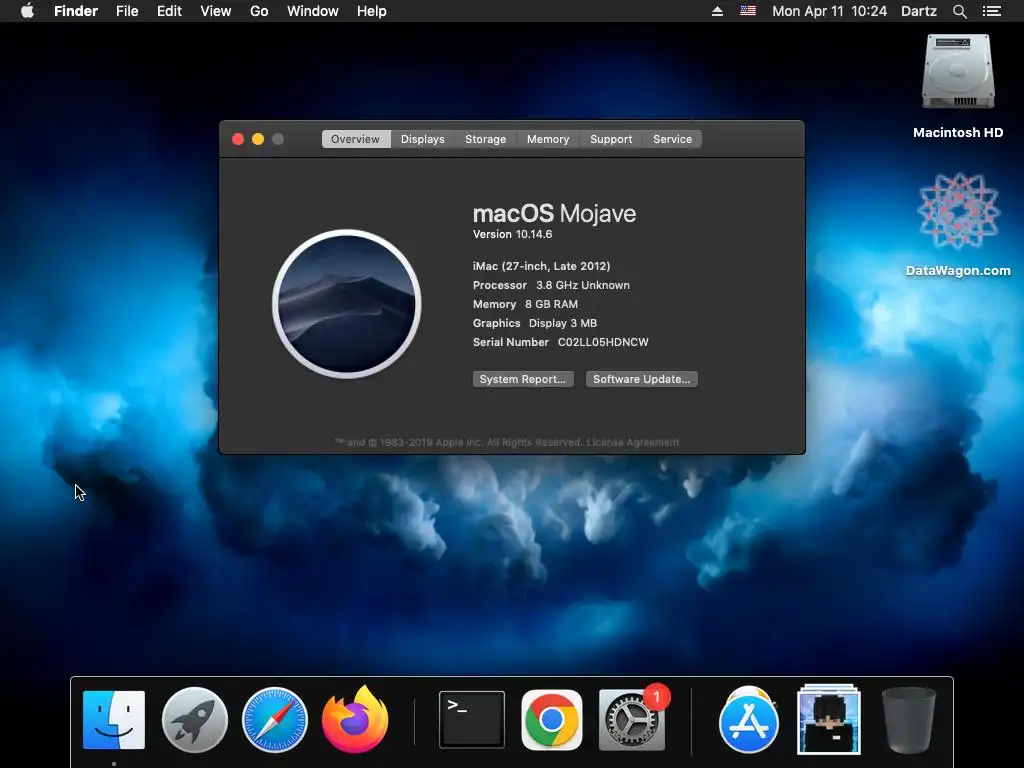This screenshot has width=1024, height=768.
Task: Click the Dartz user name menu
Action: click(919, 11)
